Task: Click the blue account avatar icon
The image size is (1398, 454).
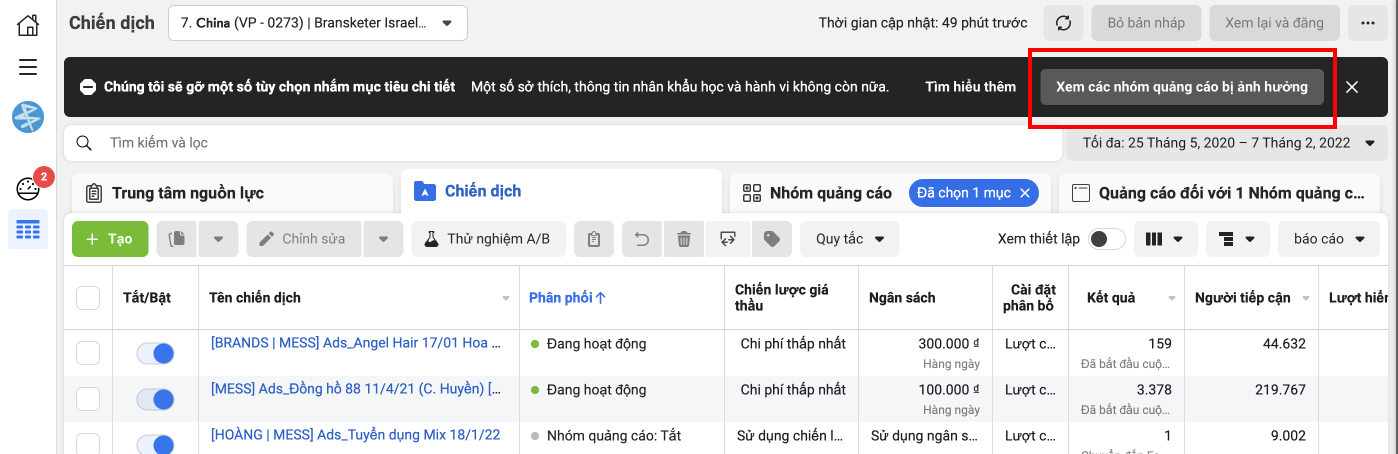Action: pyautogui.click(x=28, y=117)
